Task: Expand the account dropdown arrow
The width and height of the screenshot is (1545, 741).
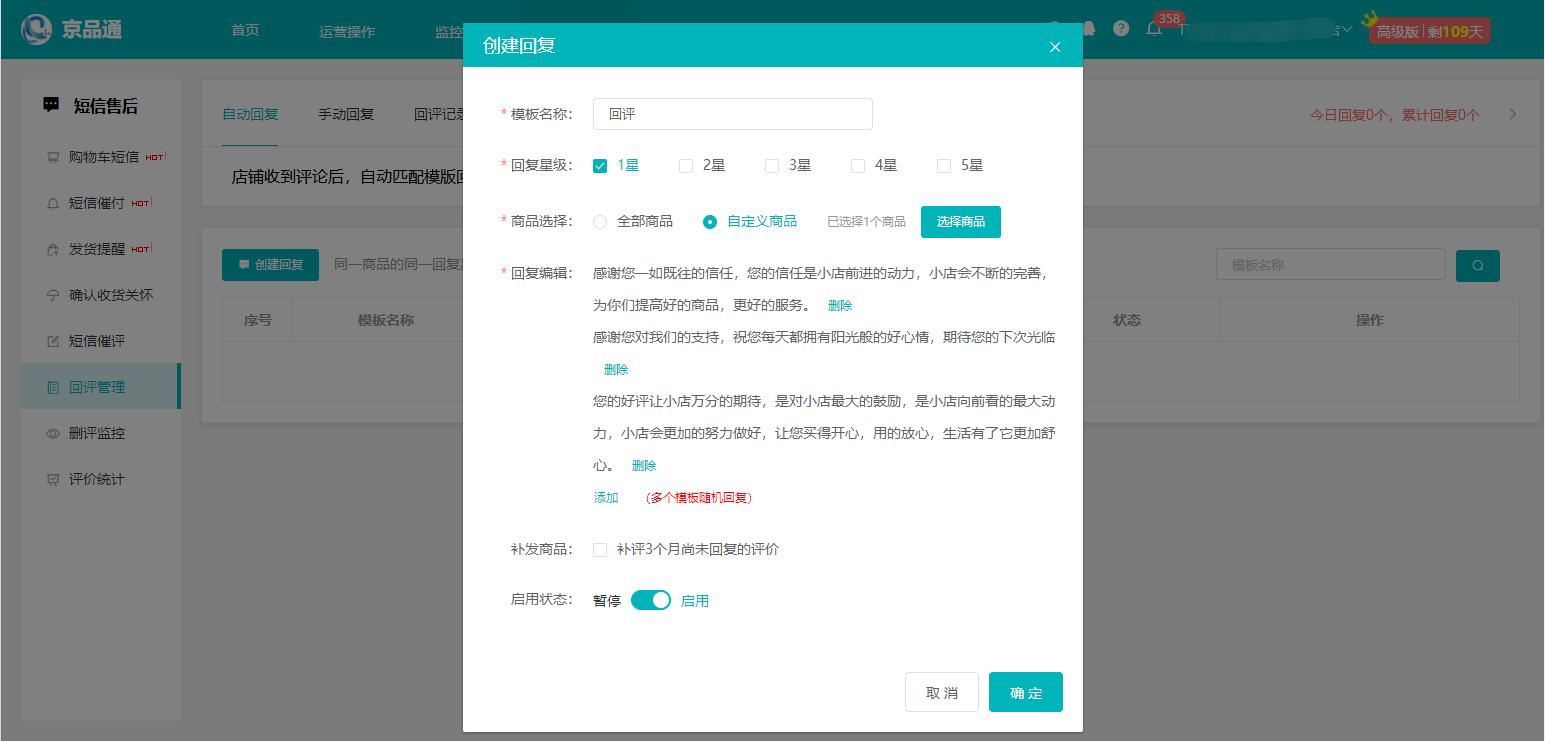Action: pos(1347,30)
